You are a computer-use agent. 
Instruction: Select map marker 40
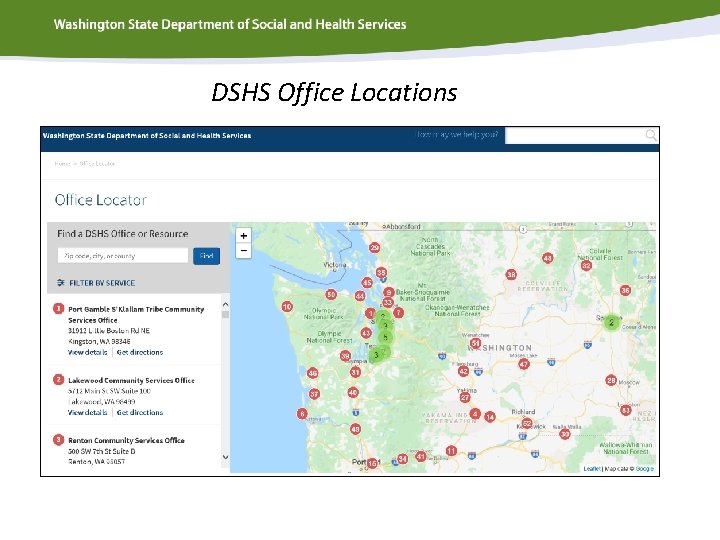353,392
